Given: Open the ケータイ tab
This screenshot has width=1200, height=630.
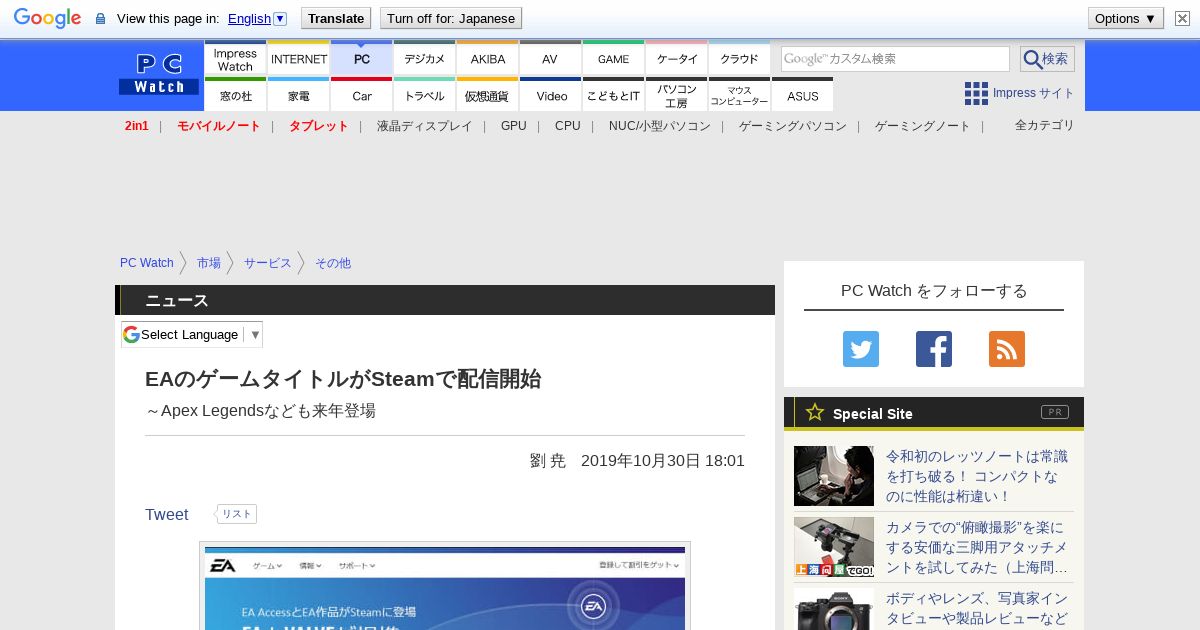Looking at the screenshot, I should coord(677,59).
